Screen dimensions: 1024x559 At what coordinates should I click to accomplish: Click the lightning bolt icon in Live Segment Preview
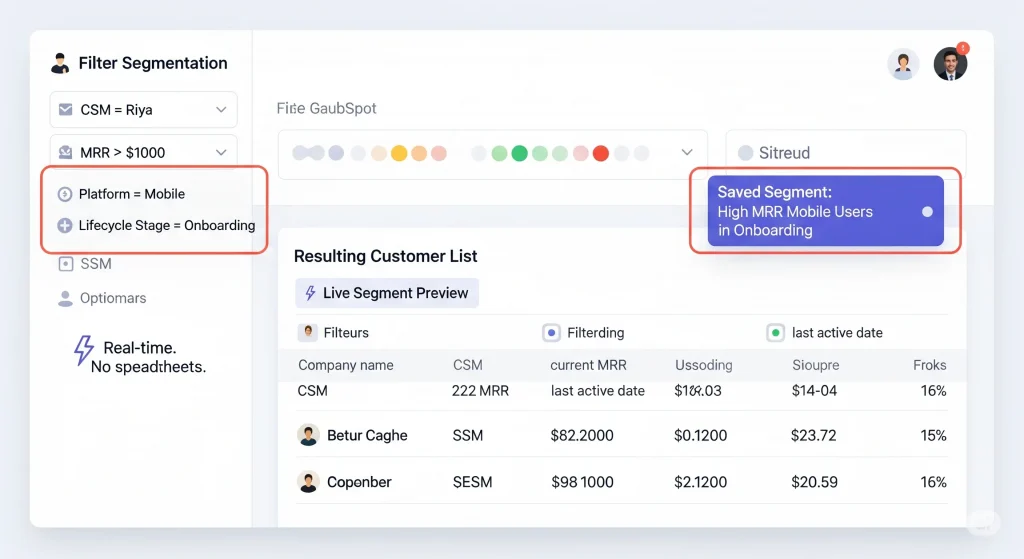pyautogui.click(x=310, y=293)
